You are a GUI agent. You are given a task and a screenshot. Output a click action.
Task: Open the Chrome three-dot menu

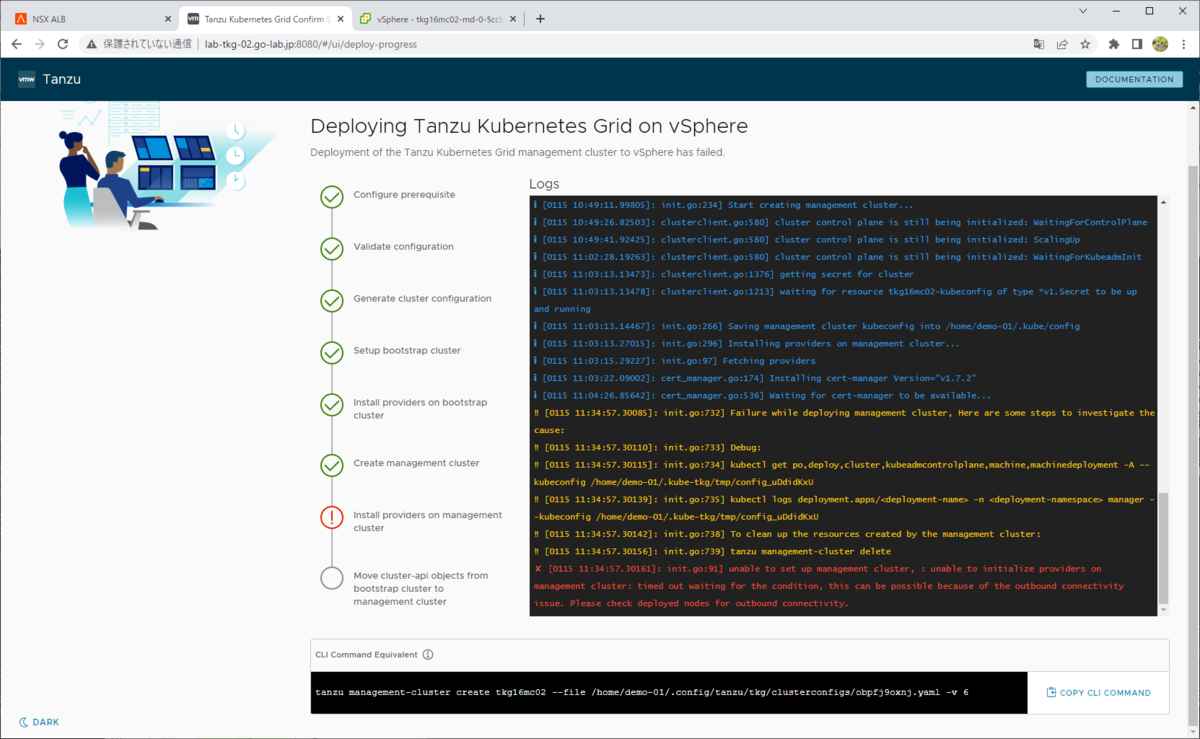click(1183, 44)
